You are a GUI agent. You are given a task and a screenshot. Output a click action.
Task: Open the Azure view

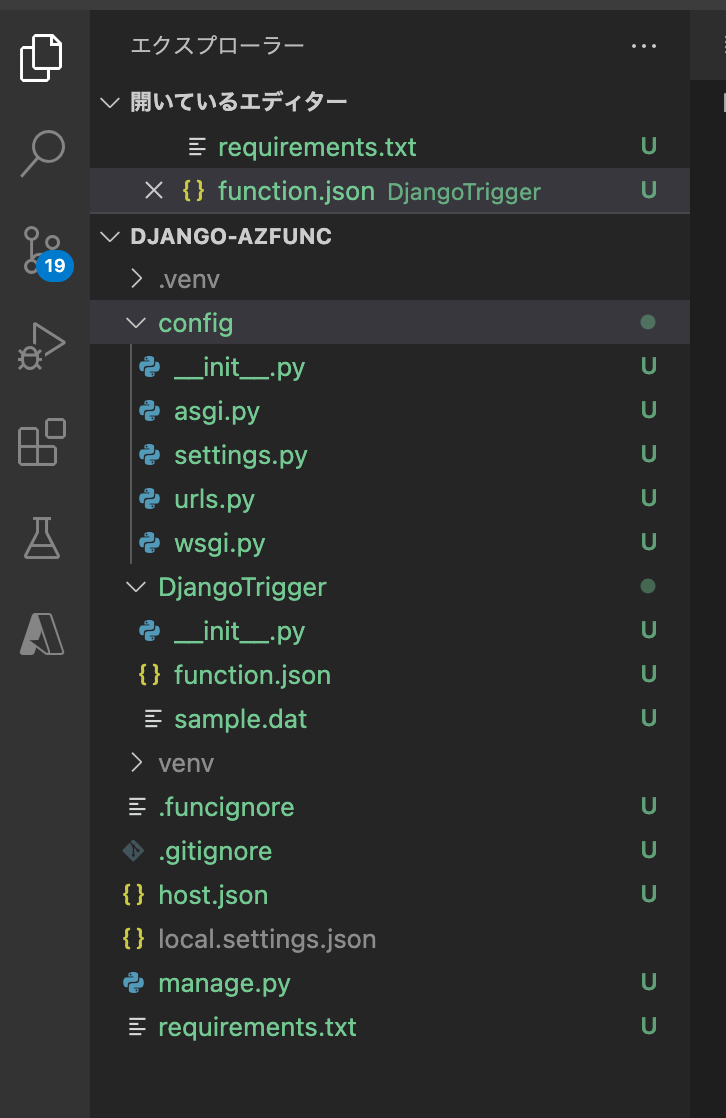click(x=42, y=633)
